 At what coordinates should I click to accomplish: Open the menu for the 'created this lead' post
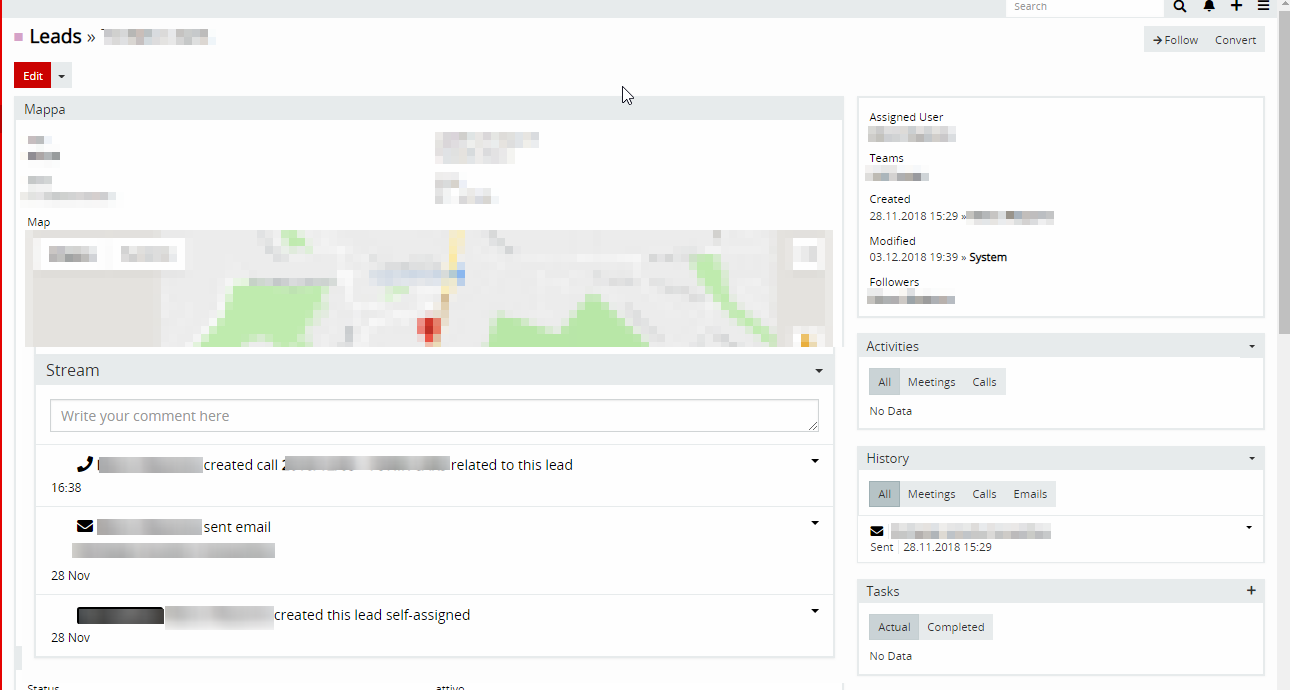[x=815, y=611]
